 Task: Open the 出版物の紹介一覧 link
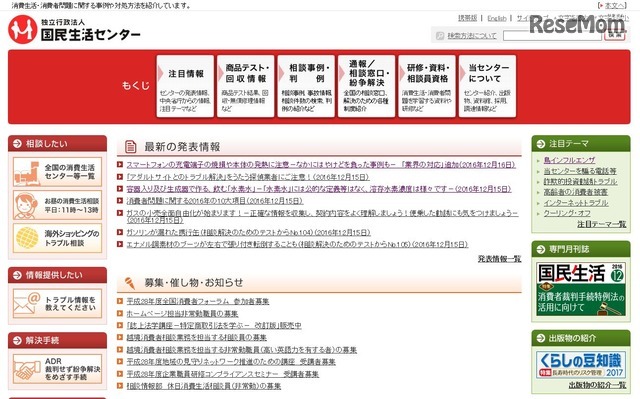pyautogui.click(x=597, y=385)
